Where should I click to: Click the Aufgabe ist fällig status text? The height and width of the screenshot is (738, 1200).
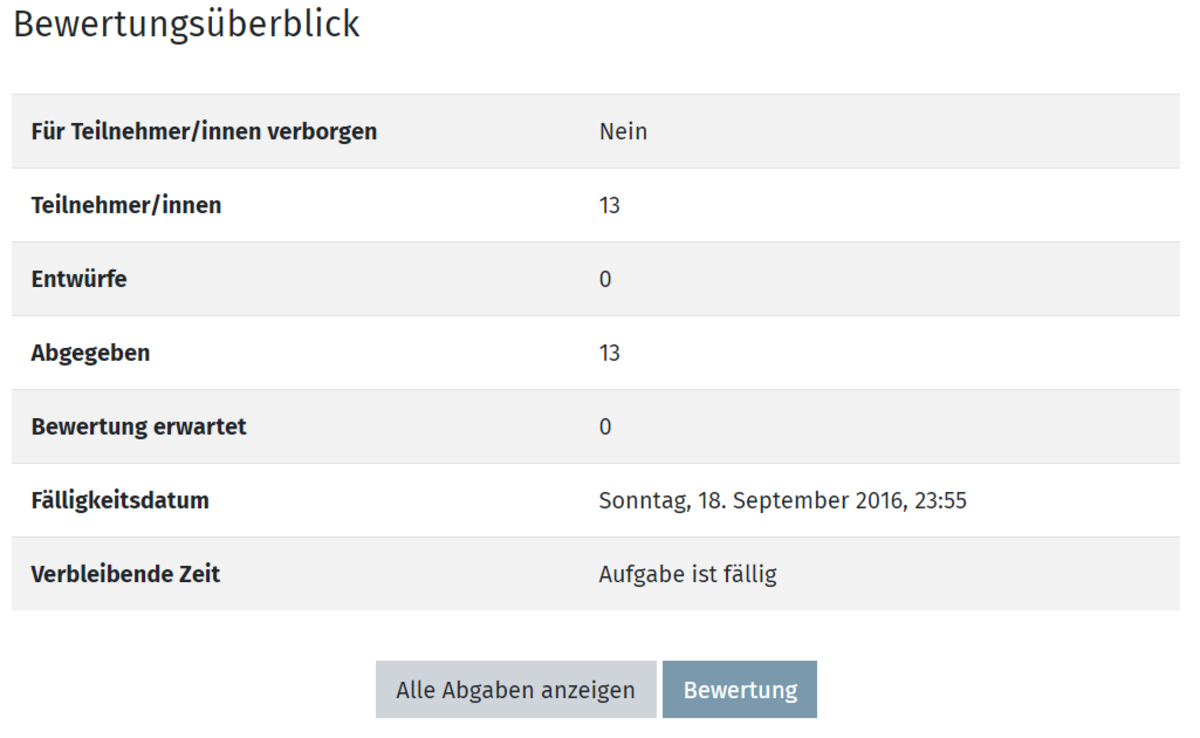coord(687,574)
